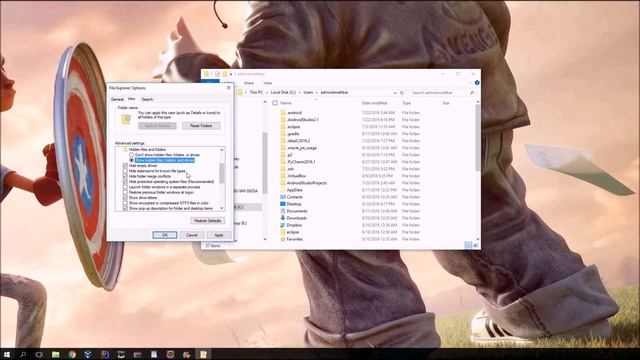Close the File Explorer Options dialog
The image size is (640, 360).
click(229, 88)
